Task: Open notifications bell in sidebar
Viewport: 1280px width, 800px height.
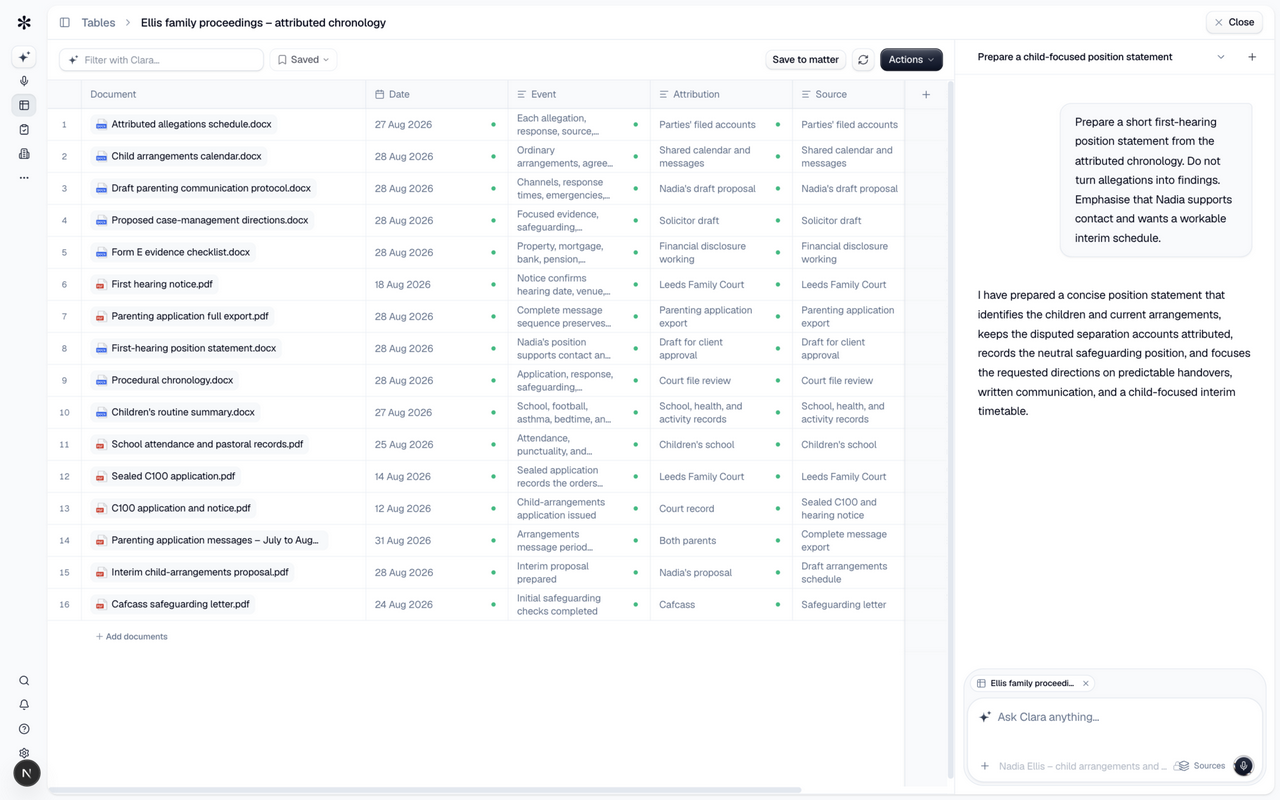Action: [24, 705]
